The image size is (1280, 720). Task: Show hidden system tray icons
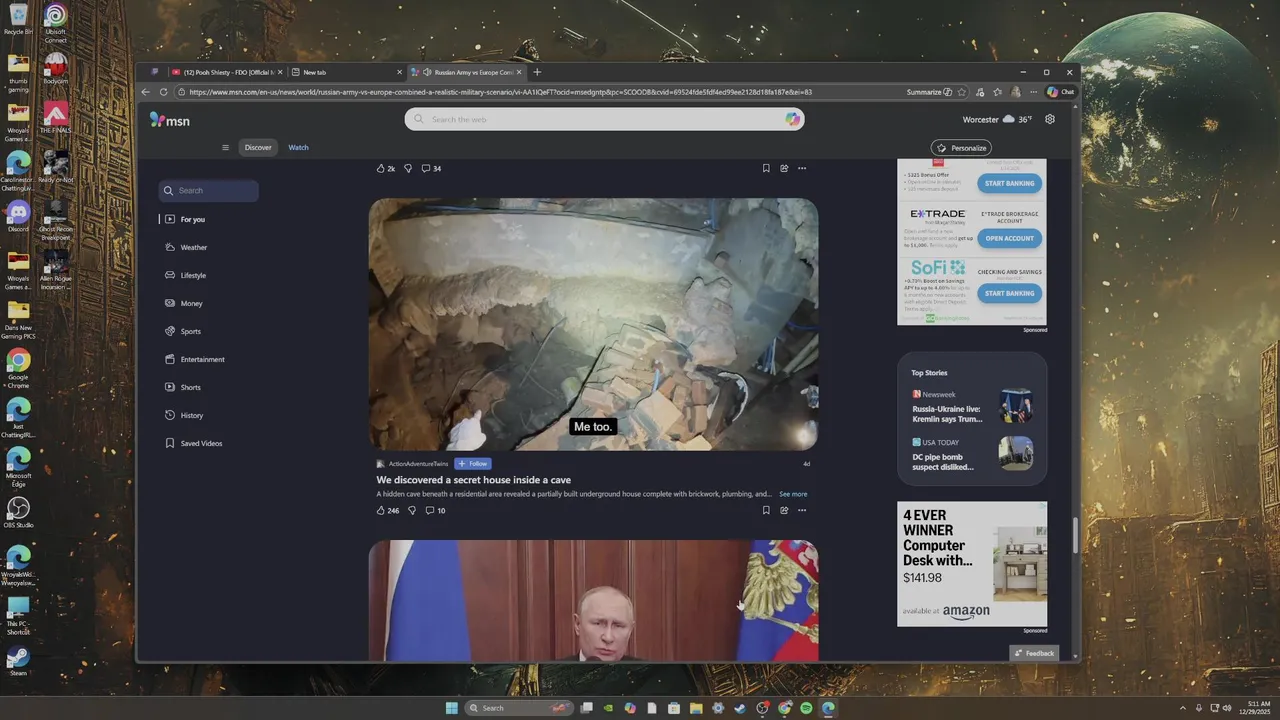(1184, 708)
